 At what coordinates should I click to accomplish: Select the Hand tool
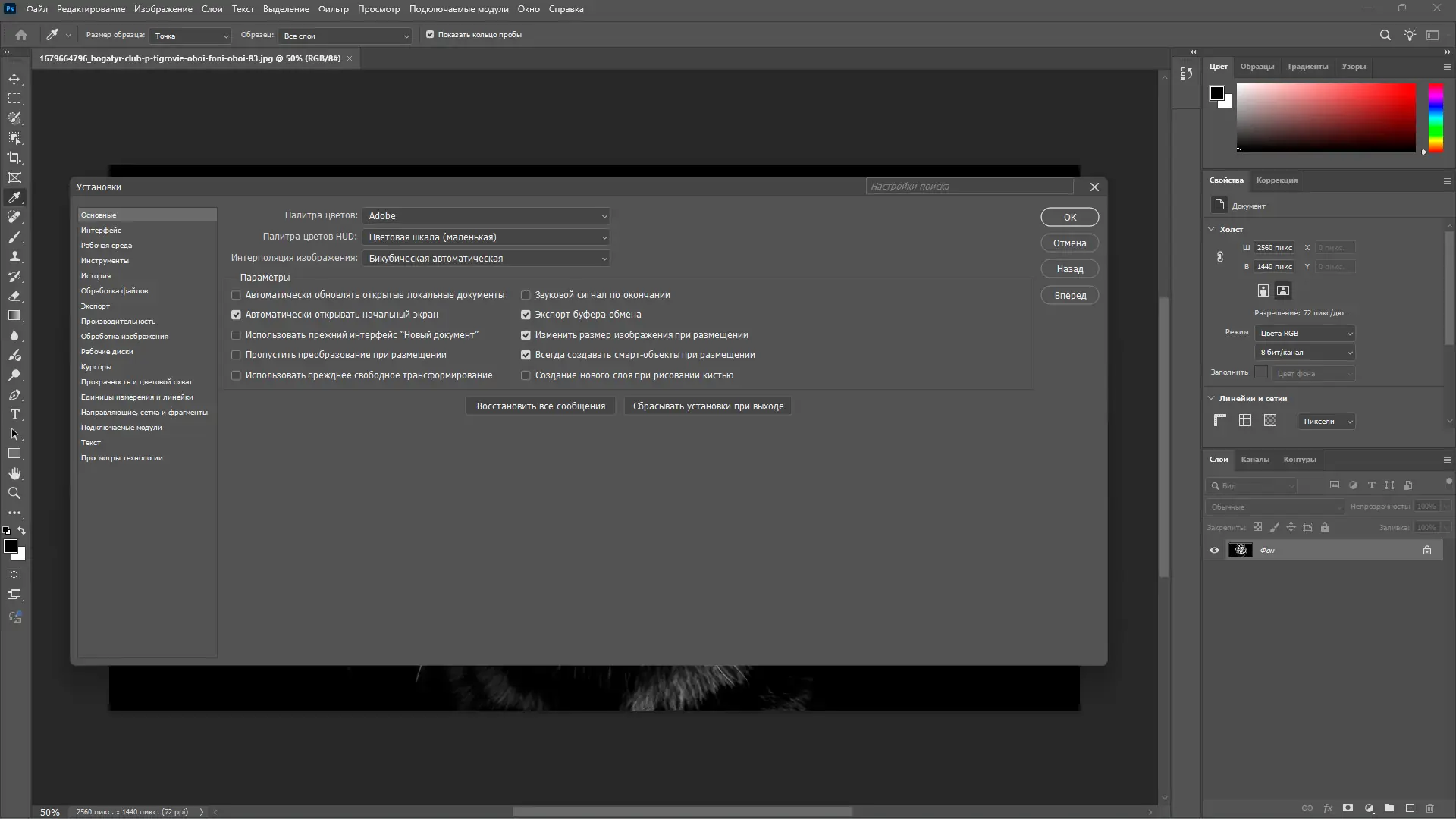coord(14,473)
